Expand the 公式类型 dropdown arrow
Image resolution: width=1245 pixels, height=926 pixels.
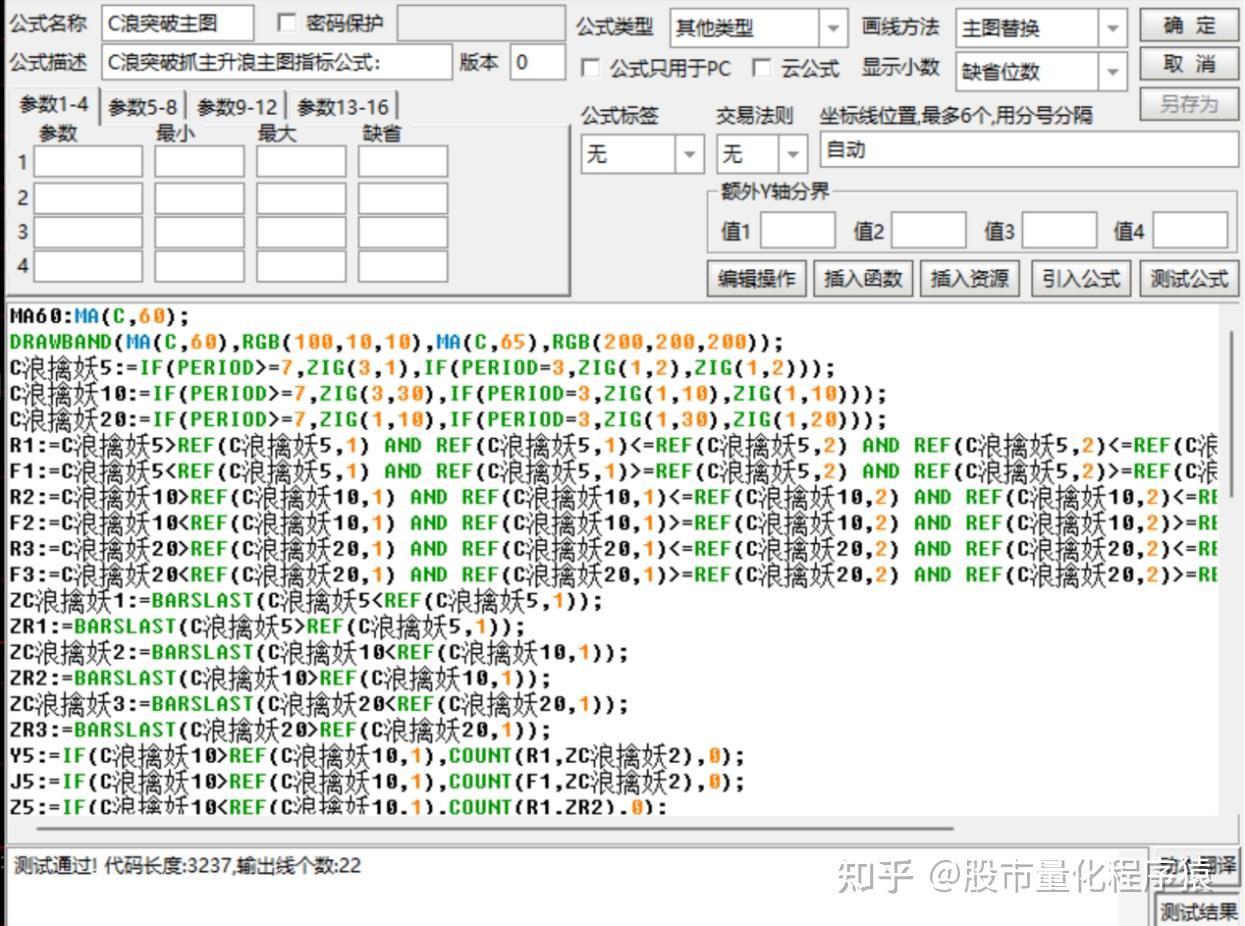click(833, 28)
